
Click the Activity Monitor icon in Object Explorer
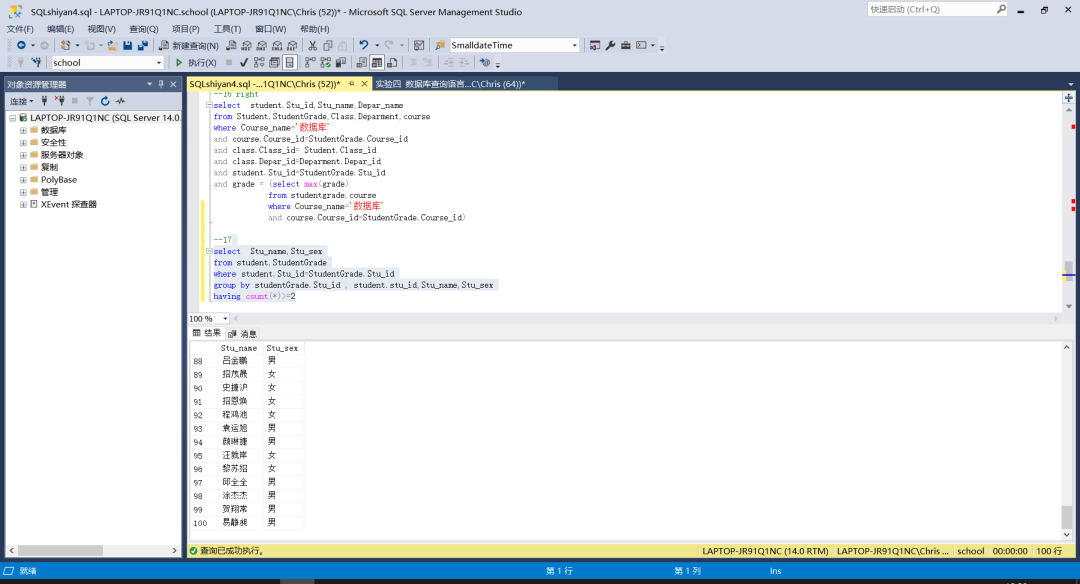pyautogui.click(x=120, y=101)
